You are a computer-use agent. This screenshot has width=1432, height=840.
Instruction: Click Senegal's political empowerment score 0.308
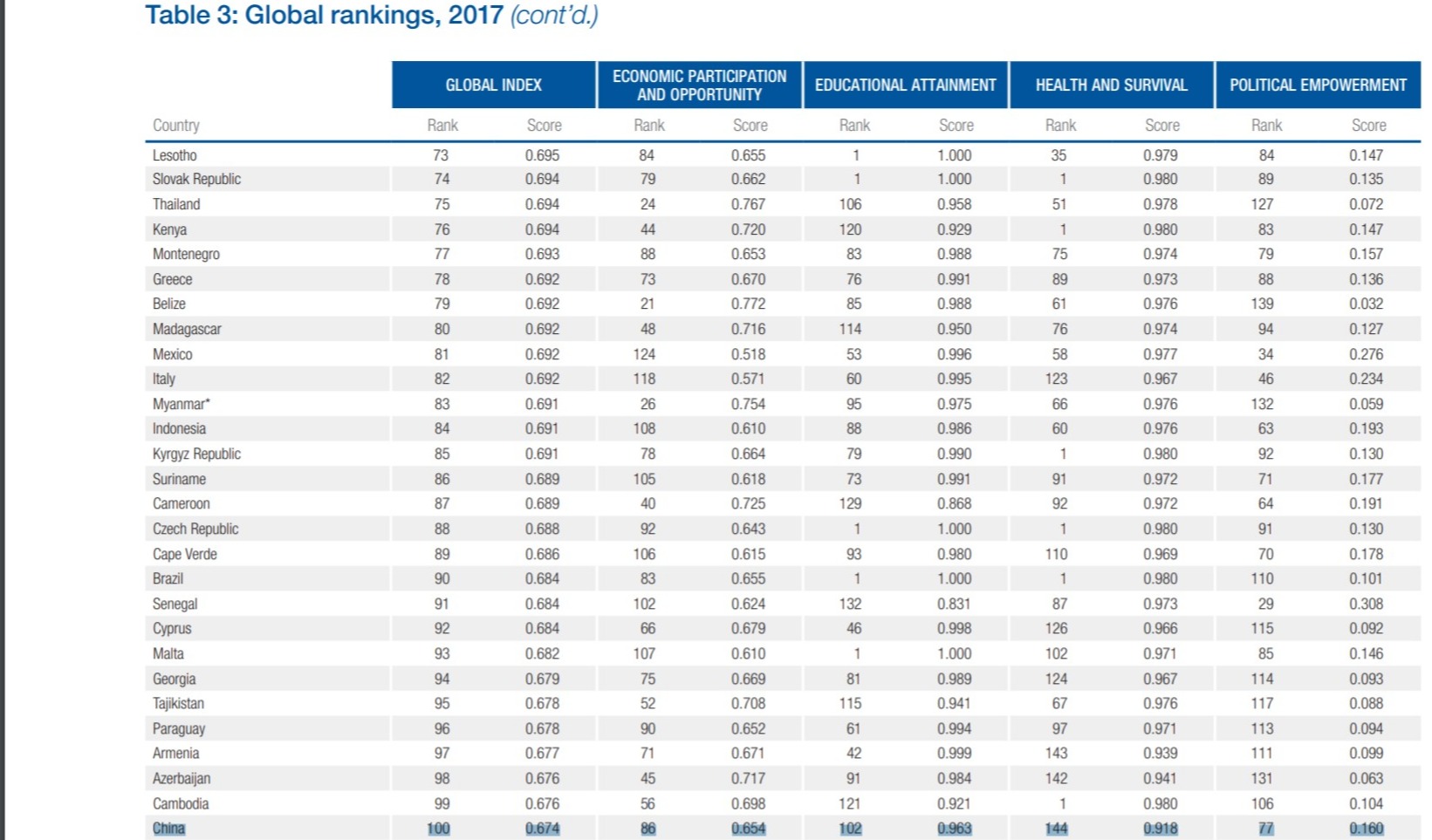click(1367, 604)
